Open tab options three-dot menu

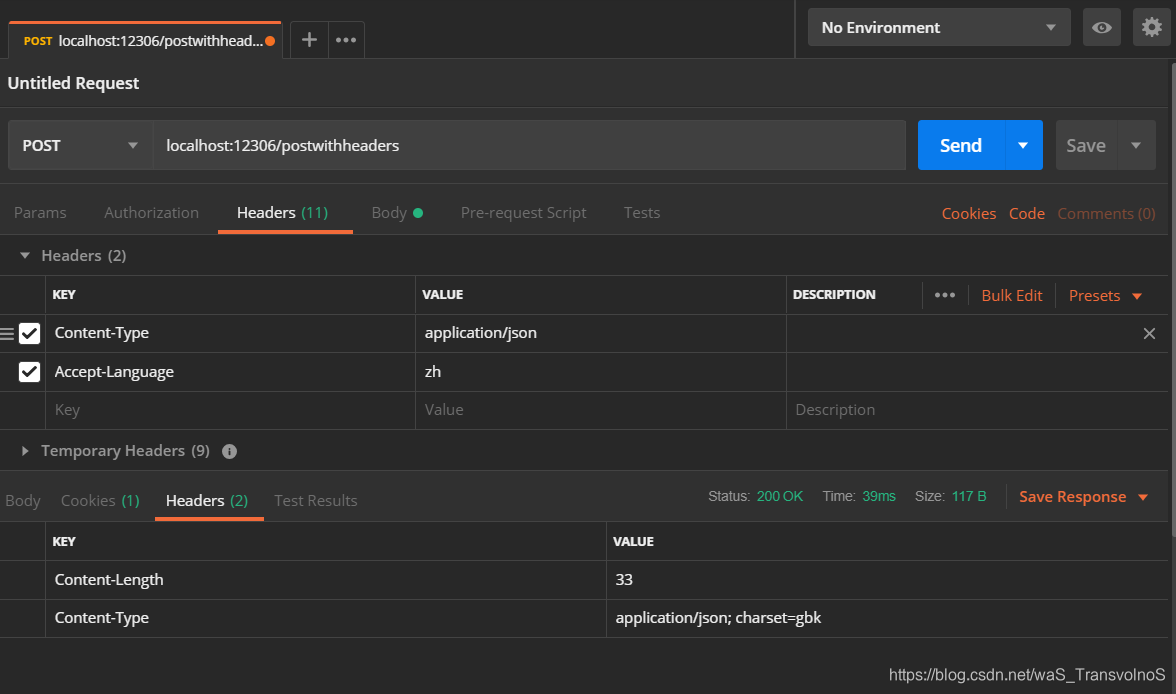pyautogui.click(x=346, y=40)
